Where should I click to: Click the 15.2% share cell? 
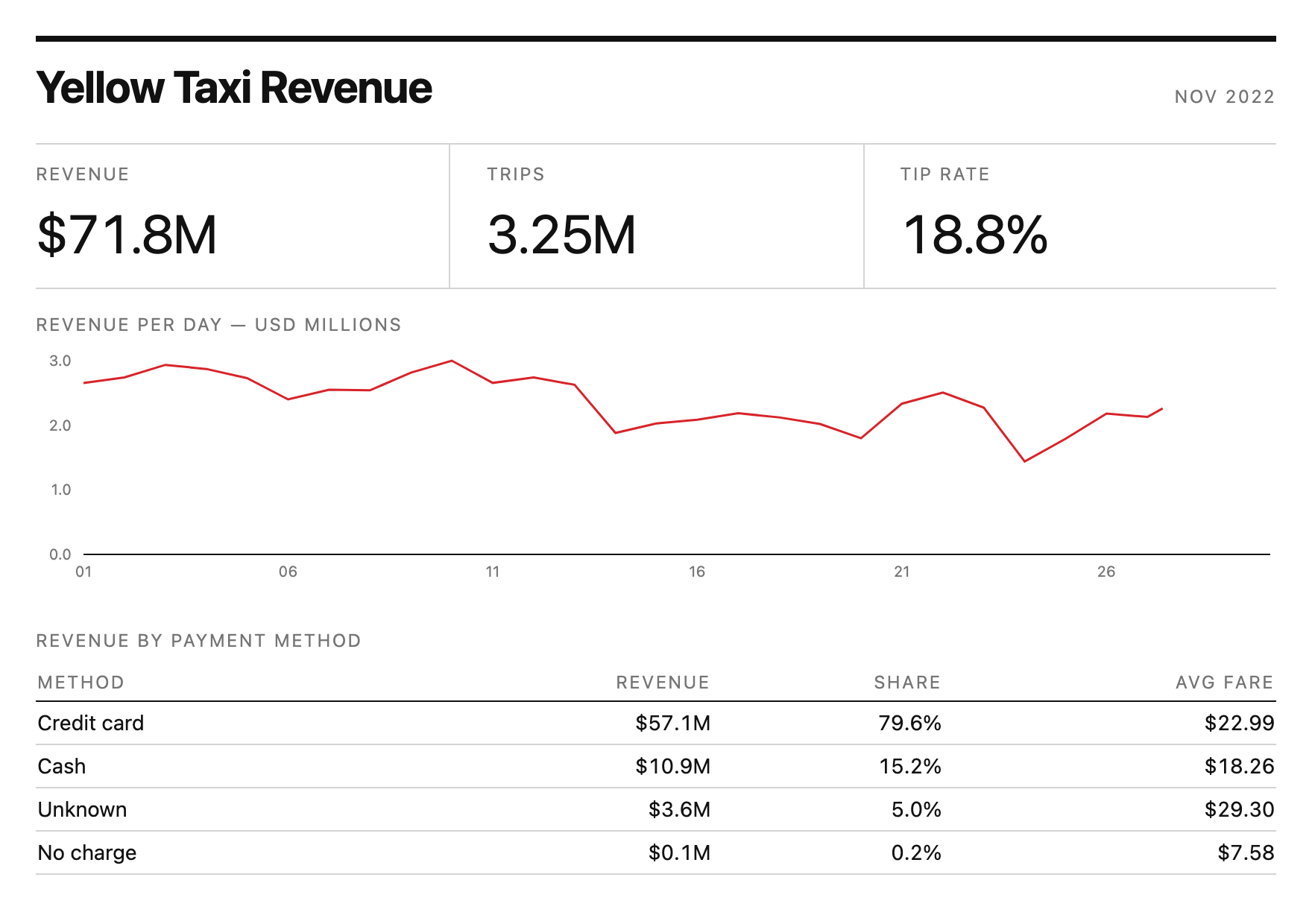pyautogui.click(x=910, y=767)
